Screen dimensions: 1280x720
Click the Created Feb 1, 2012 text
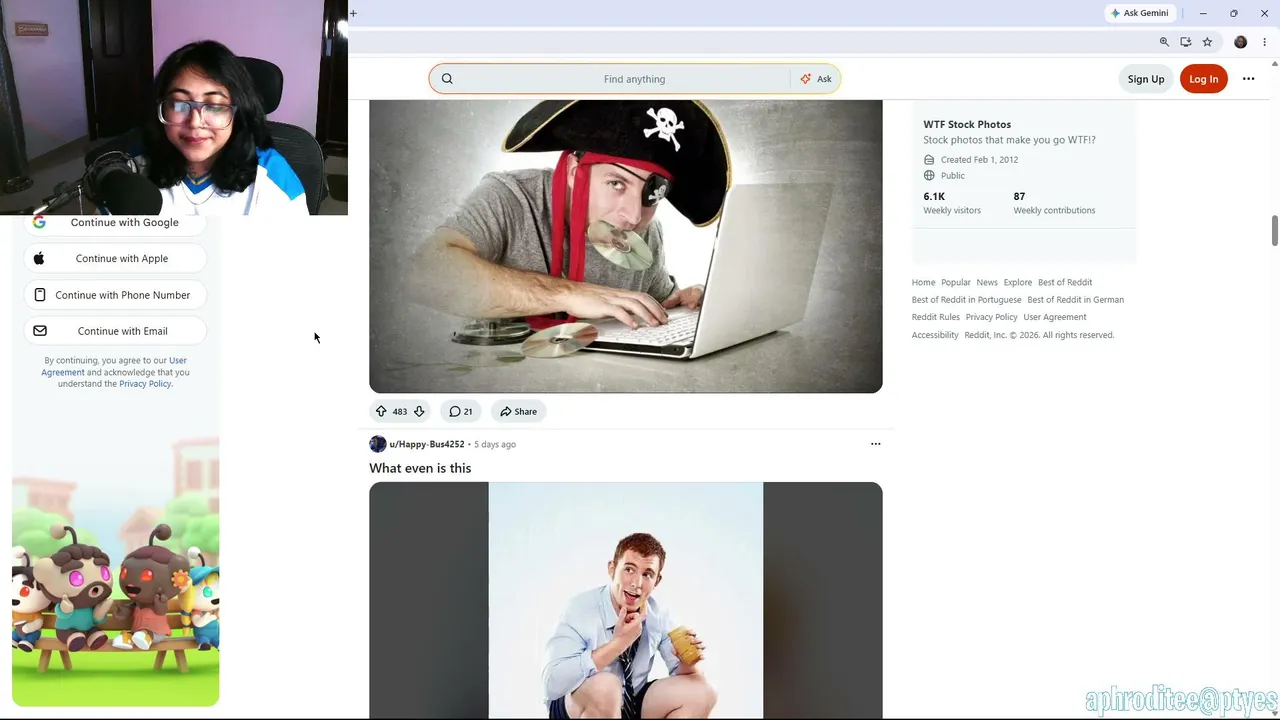(x=979, y=160)
